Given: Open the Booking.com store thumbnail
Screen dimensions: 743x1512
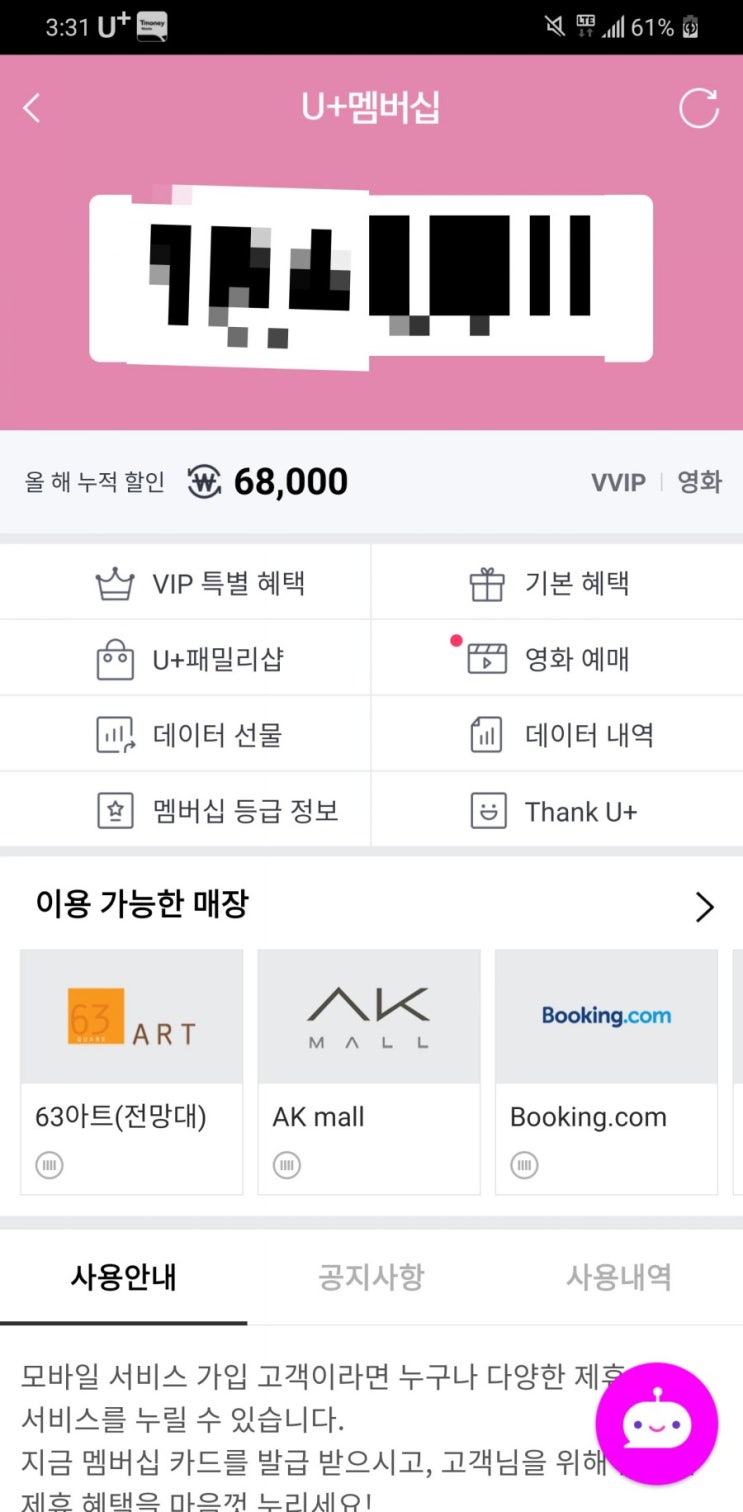Looking at the screenshot, I should tap(606, 1015).
